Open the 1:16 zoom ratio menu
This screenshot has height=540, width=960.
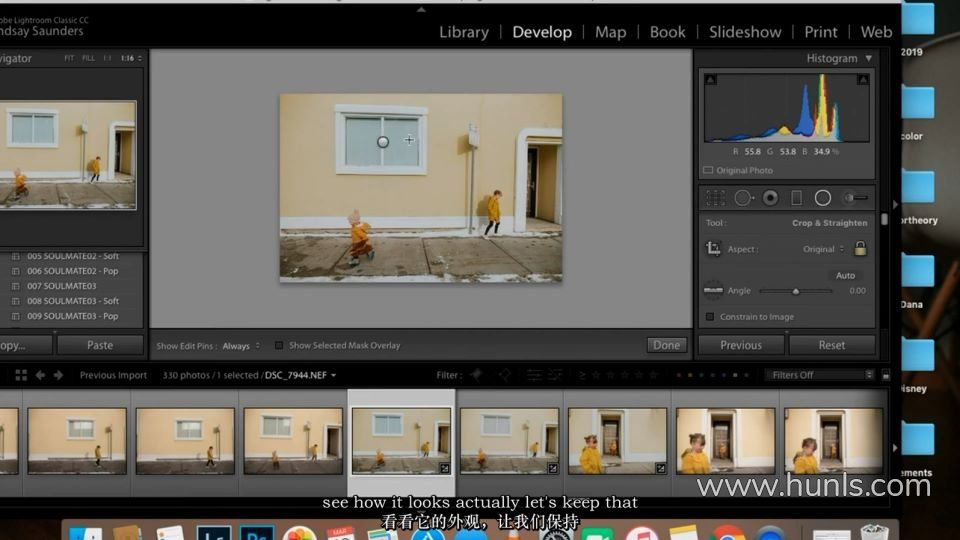[x=131, y=58]
